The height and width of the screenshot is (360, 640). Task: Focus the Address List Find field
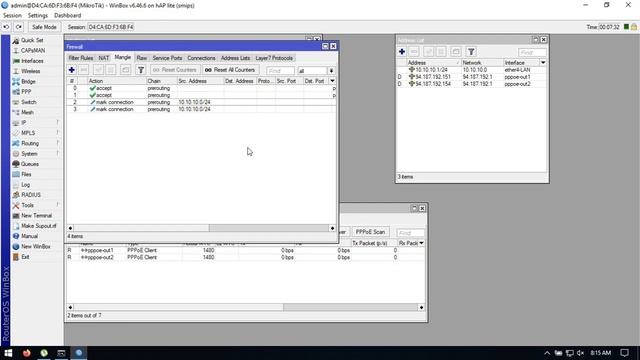[x=532, y=53]
